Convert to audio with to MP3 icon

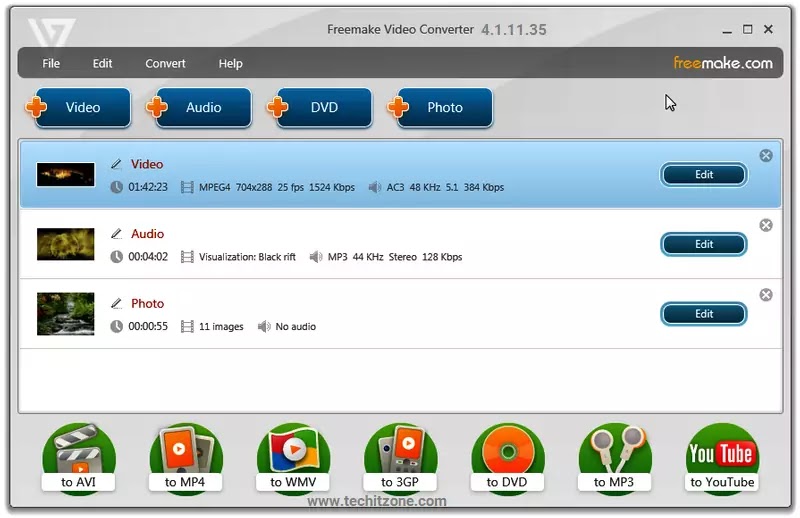point(615,458)
